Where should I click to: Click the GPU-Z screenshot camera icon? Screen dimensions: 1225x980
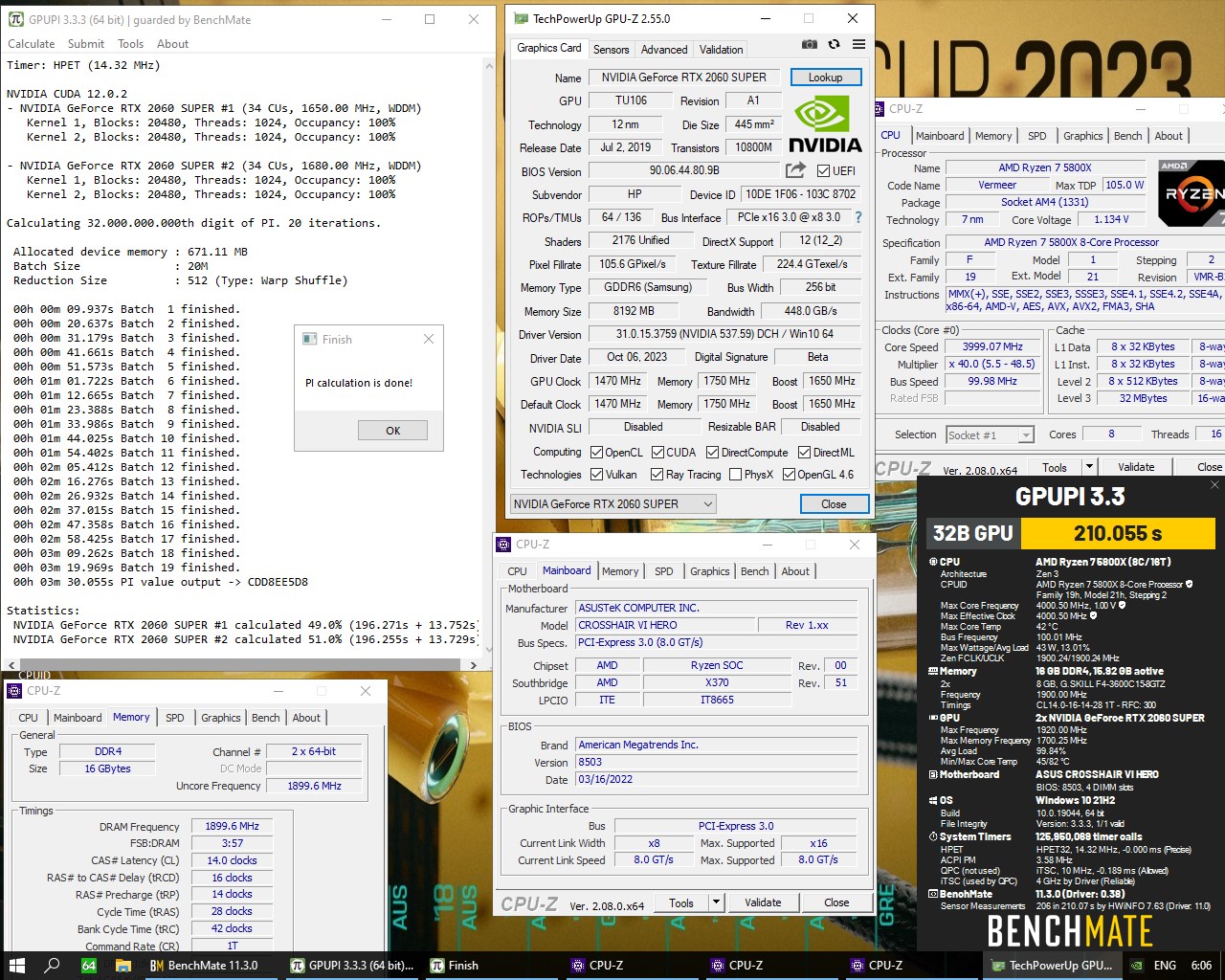click(x=810, y=44)
